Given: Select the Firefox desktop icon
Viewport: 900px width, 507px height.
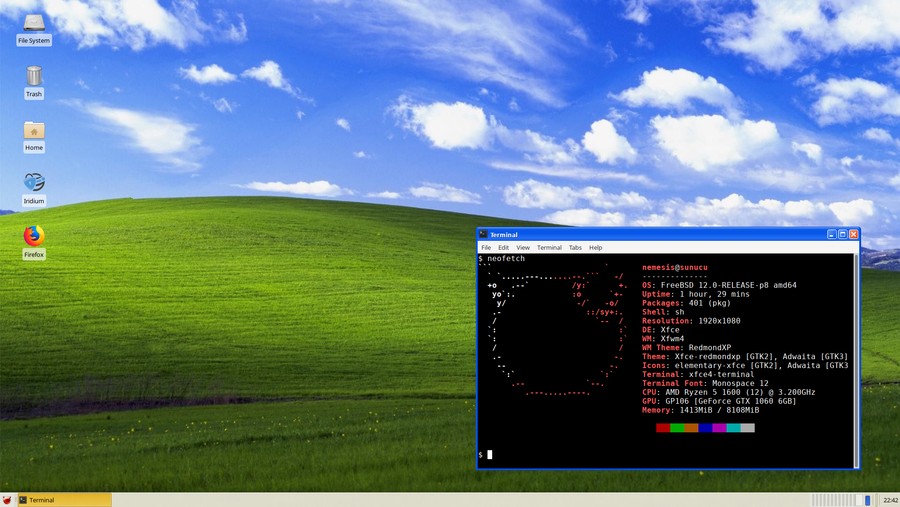Looking at the screenshot, I should click(x=34, y=242).
